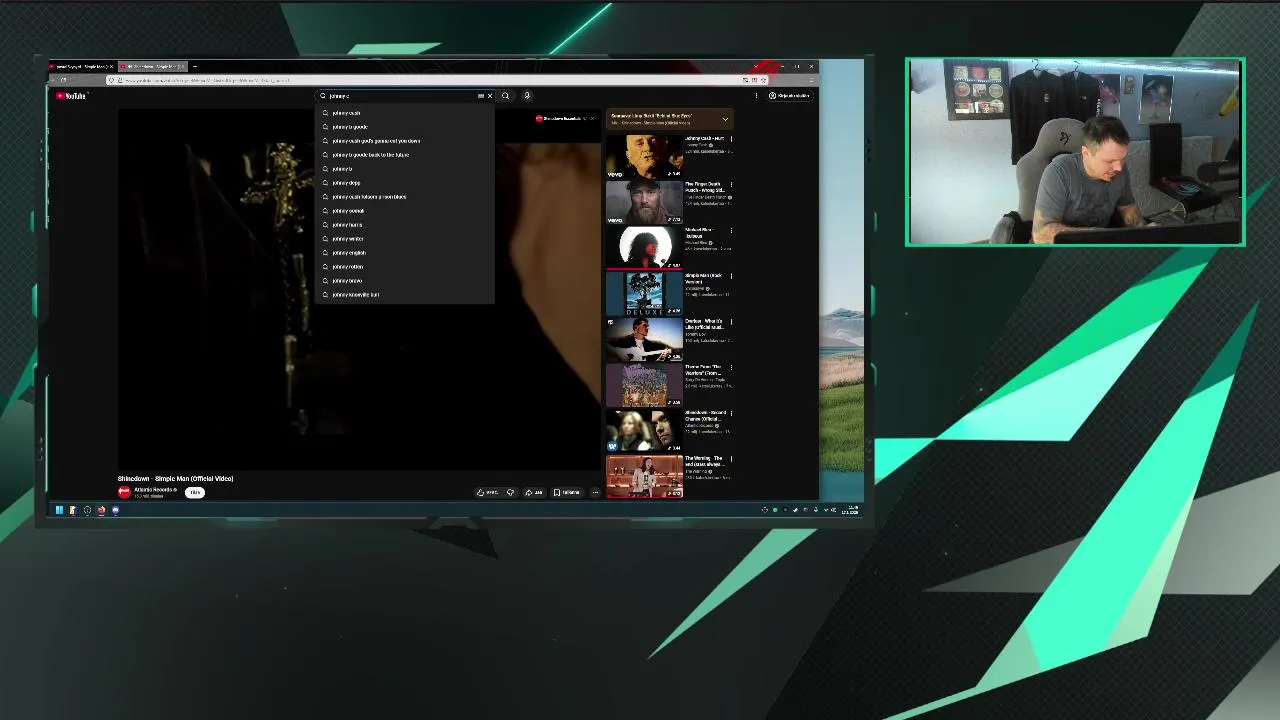The height and width of the screenshot is (720, 1280).
Task: Select the "johnny bravo" suggestion
Action: [x=405, y=281]
